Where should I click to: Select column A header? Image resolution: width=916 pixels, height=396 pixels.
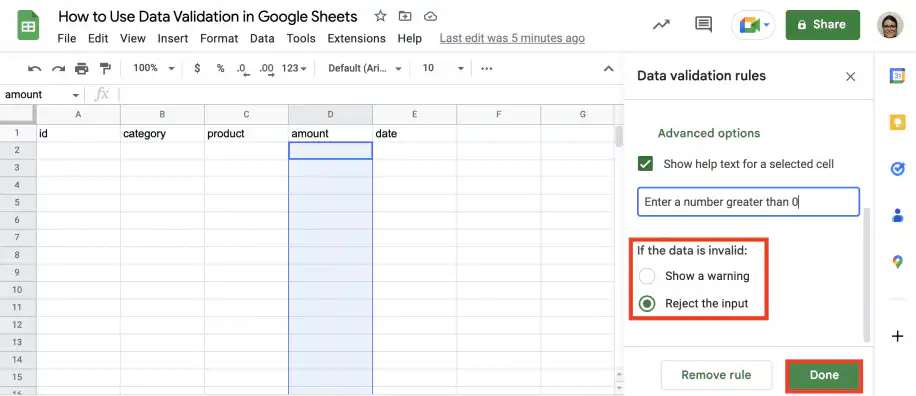pos(78,114)
